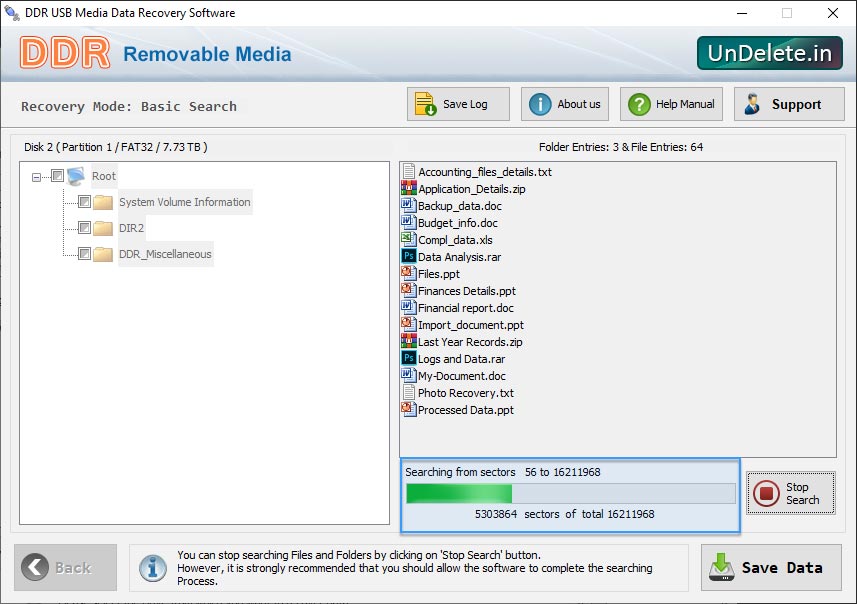Check the DIR2 folder checkbox
This screenshot has width=857, height=604.
pos(84,227)
